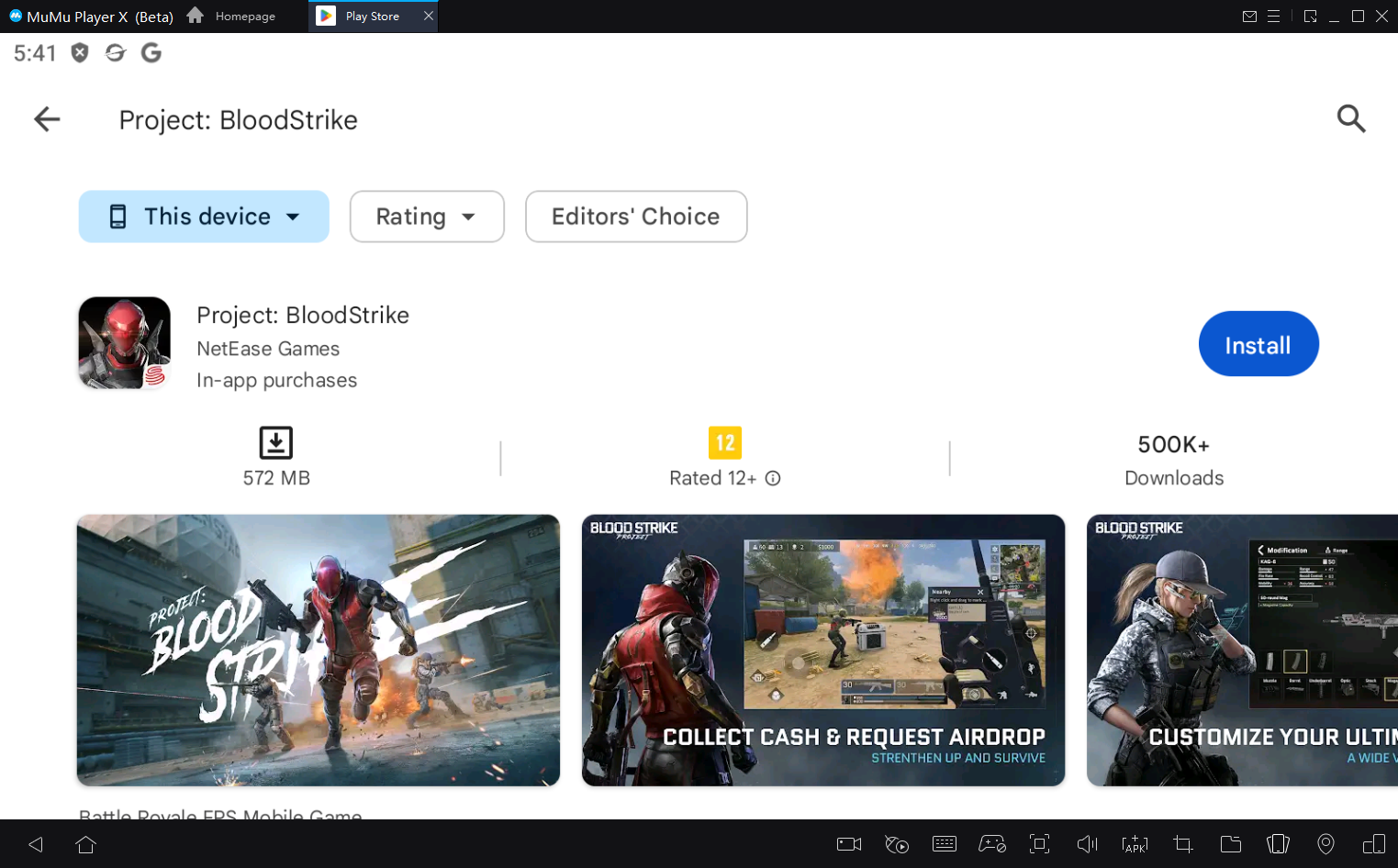Open the Play Store search magnifier
Viewport: 1398px width, 868px height.
point(1350,119)
